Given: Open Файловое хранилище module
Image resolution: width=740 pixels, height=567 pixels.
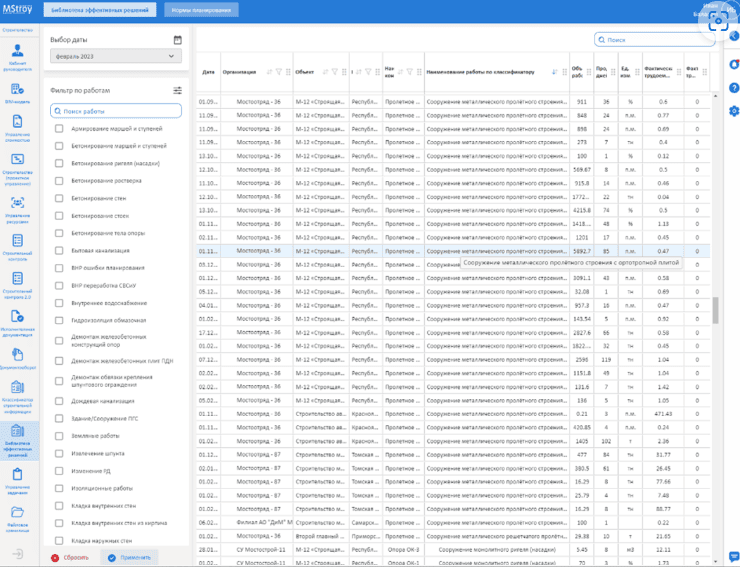Looking at the screenshot, I should coord(17,519).
